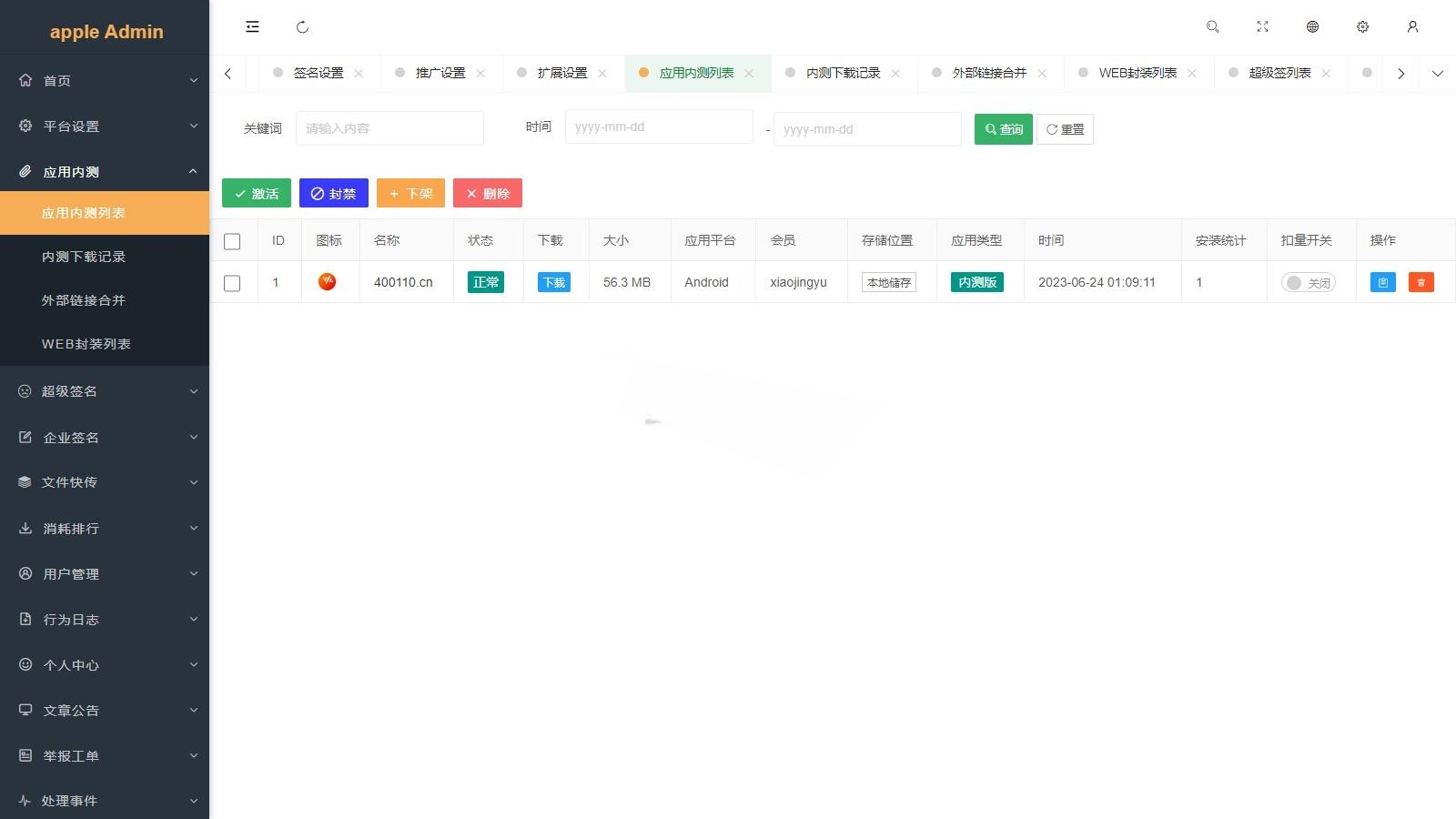Screen dimensions: 1456x819
Task: Click the blue clipboard icon for 400110.cn
Action: click(x=1382, y=282)
